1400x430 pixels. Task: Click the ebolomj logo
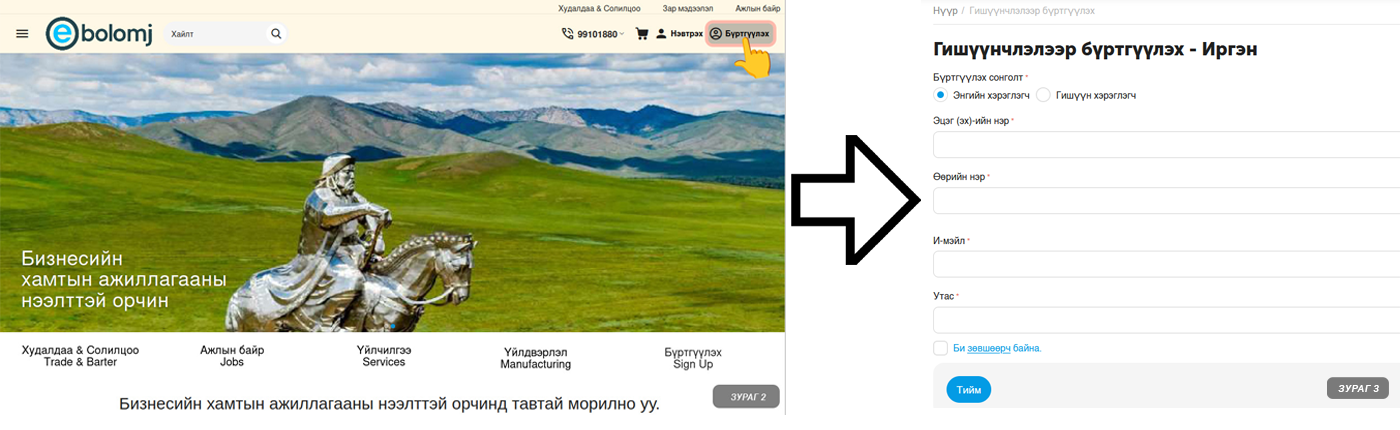pos(98,33)
